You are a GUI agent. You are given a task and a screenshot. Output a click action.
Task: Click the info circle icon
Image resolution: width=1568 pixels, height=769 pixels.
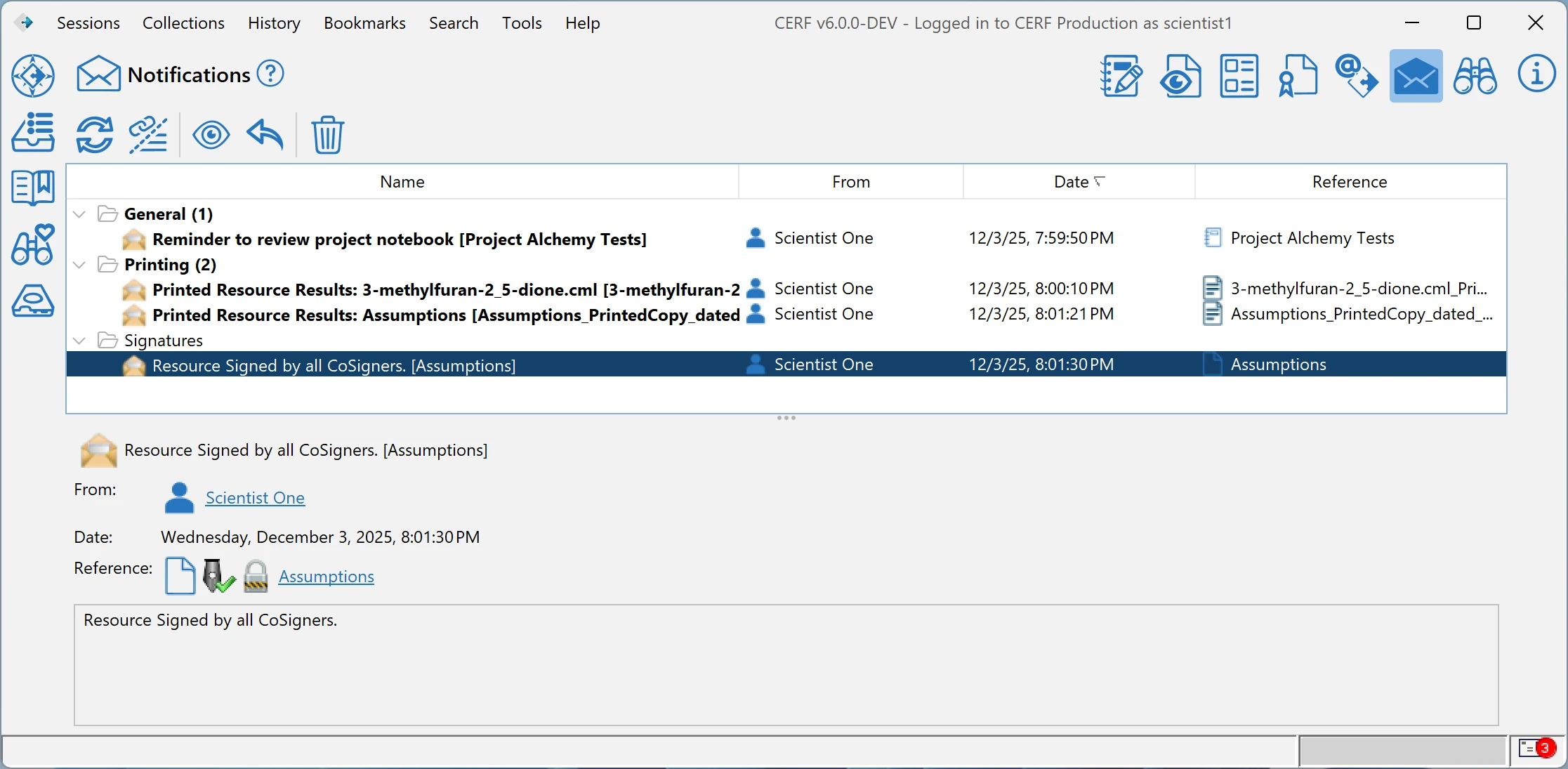1536,74
